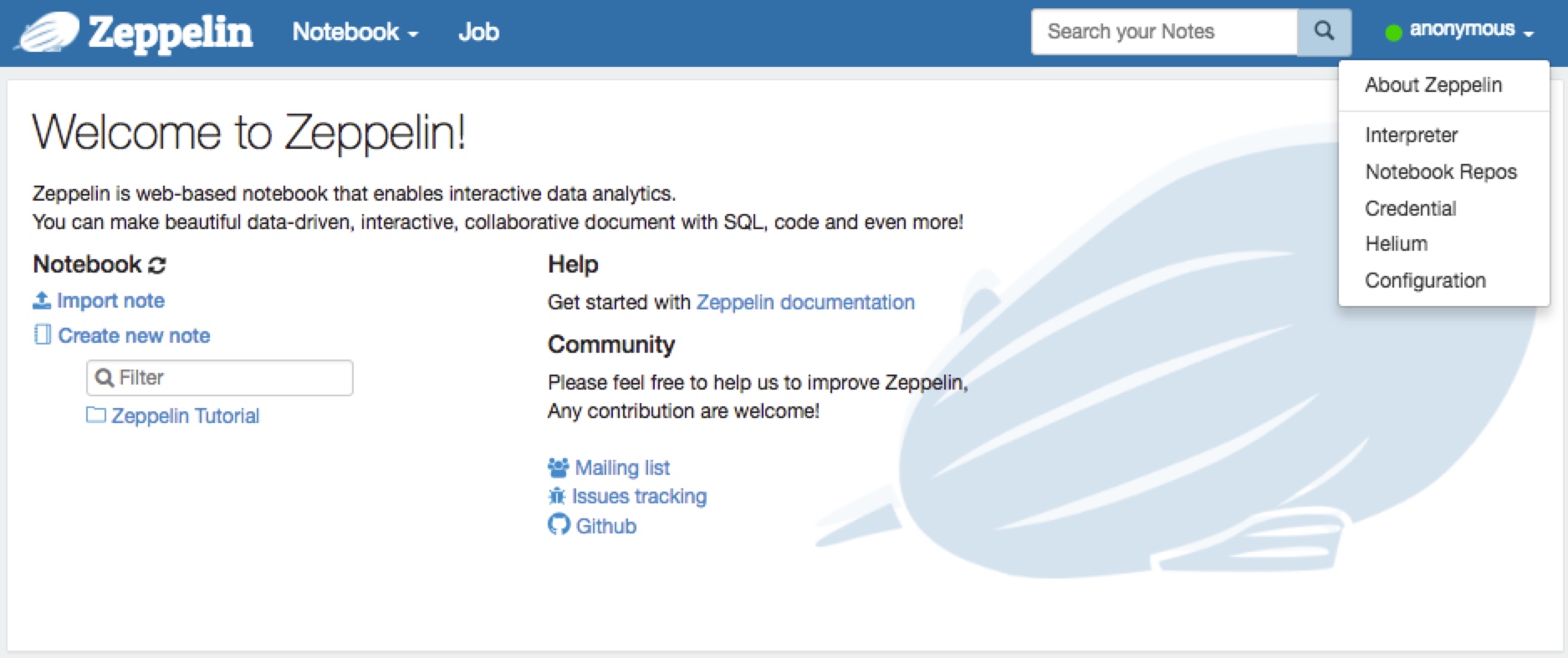The image size is (1568, 658).
Task: Click the magnifier icon in Filter box
Action: pyautogui.click(x=105, y=378)
